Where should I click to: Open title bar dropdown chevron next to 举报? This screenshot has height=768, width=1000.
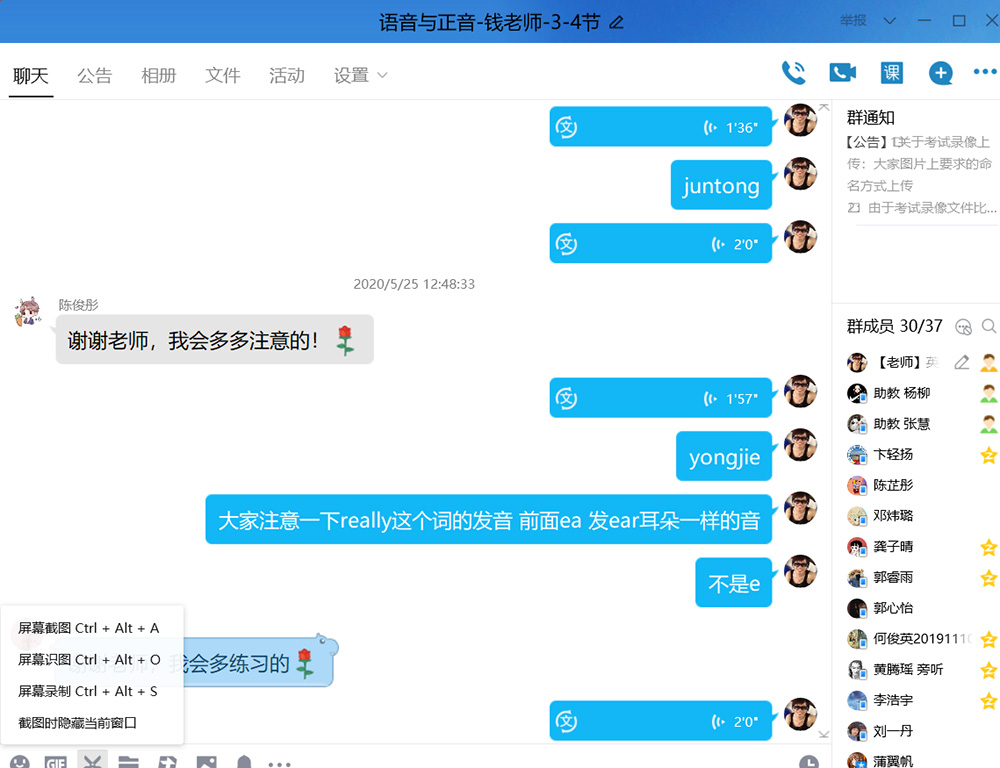tap(890, 21)
